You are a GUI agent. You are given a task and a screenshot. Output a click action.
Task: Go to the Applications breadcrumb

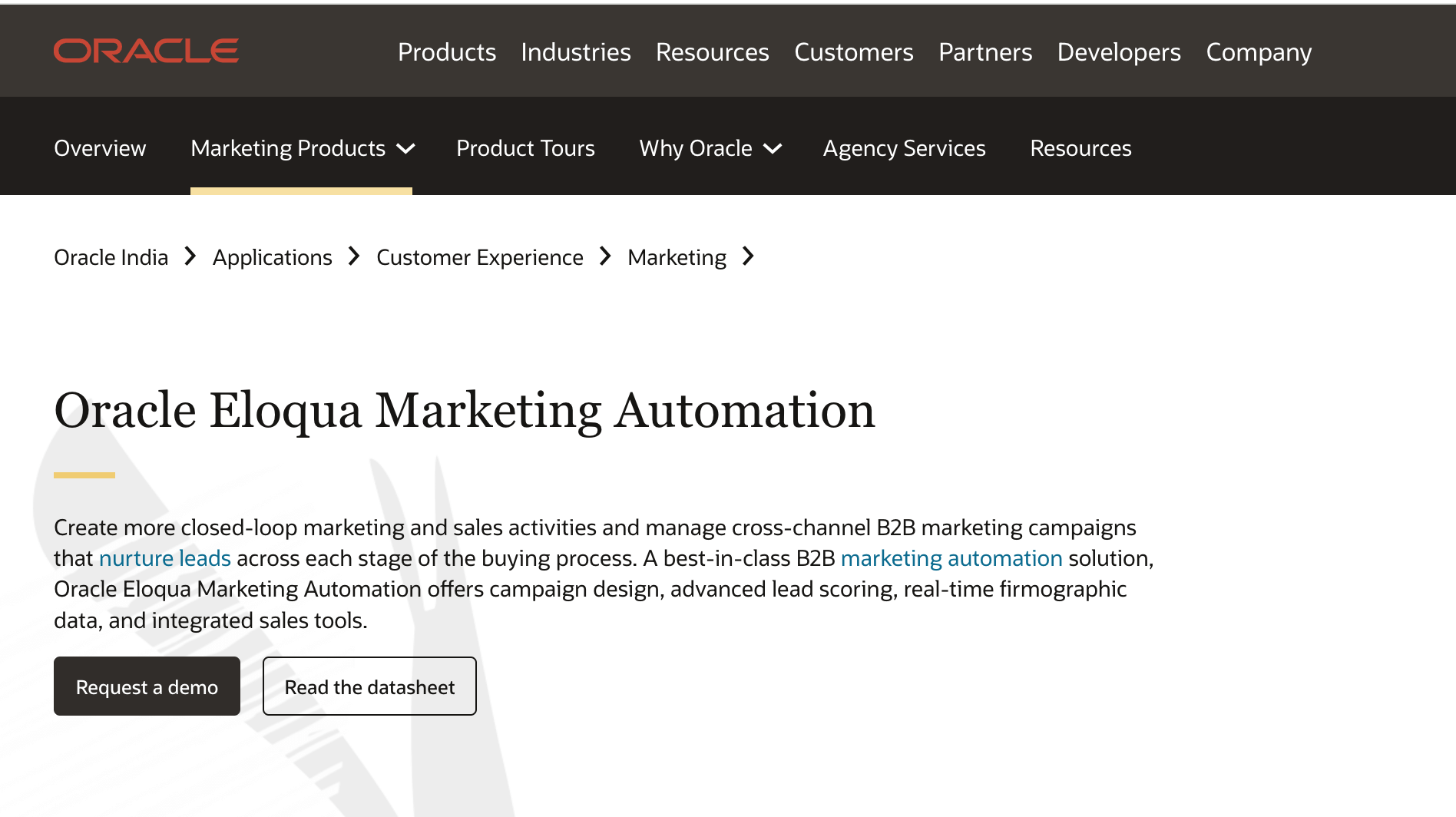(272, 257)
